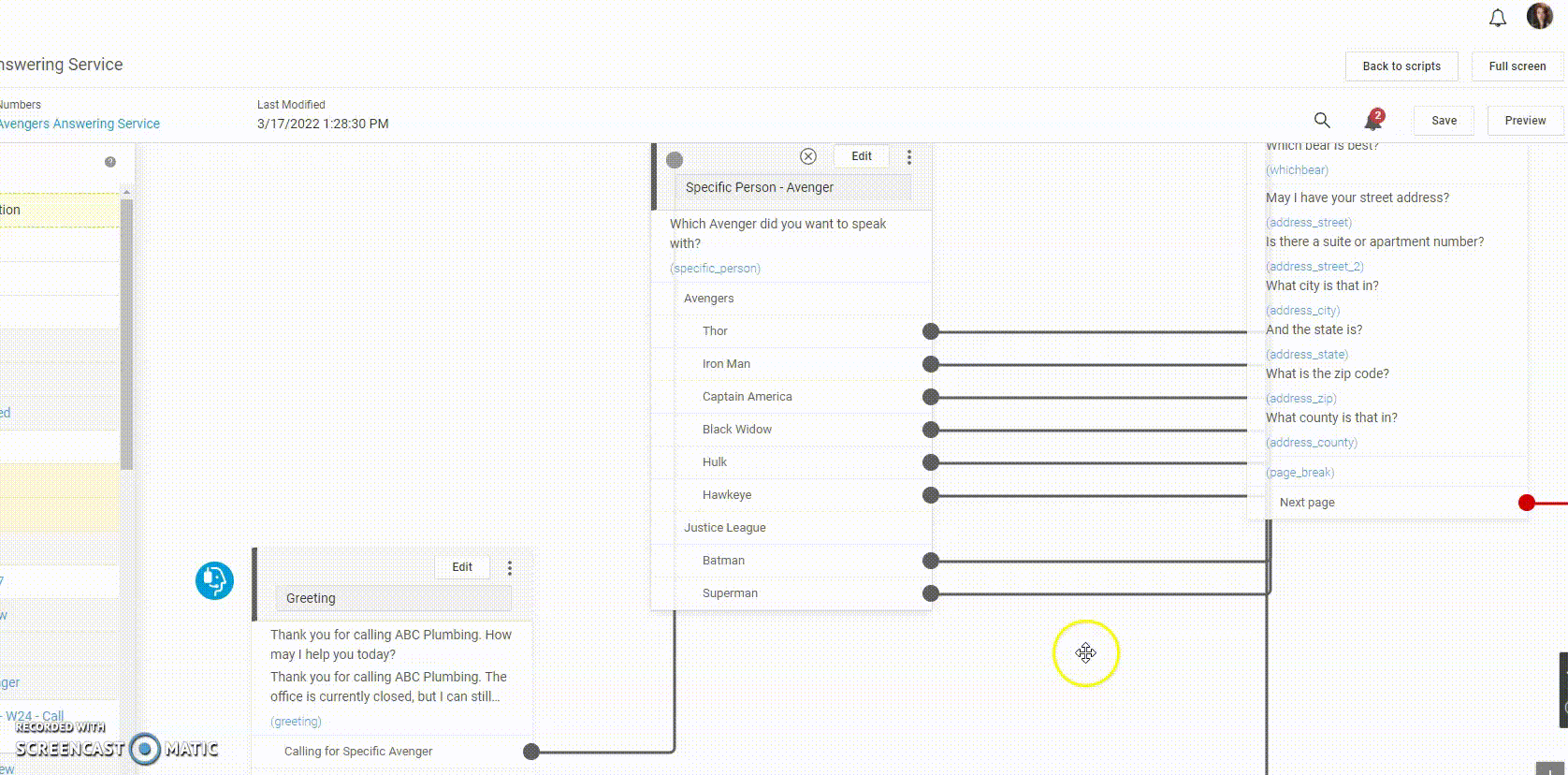Click the Thor option connector dot

coord(930,331)
